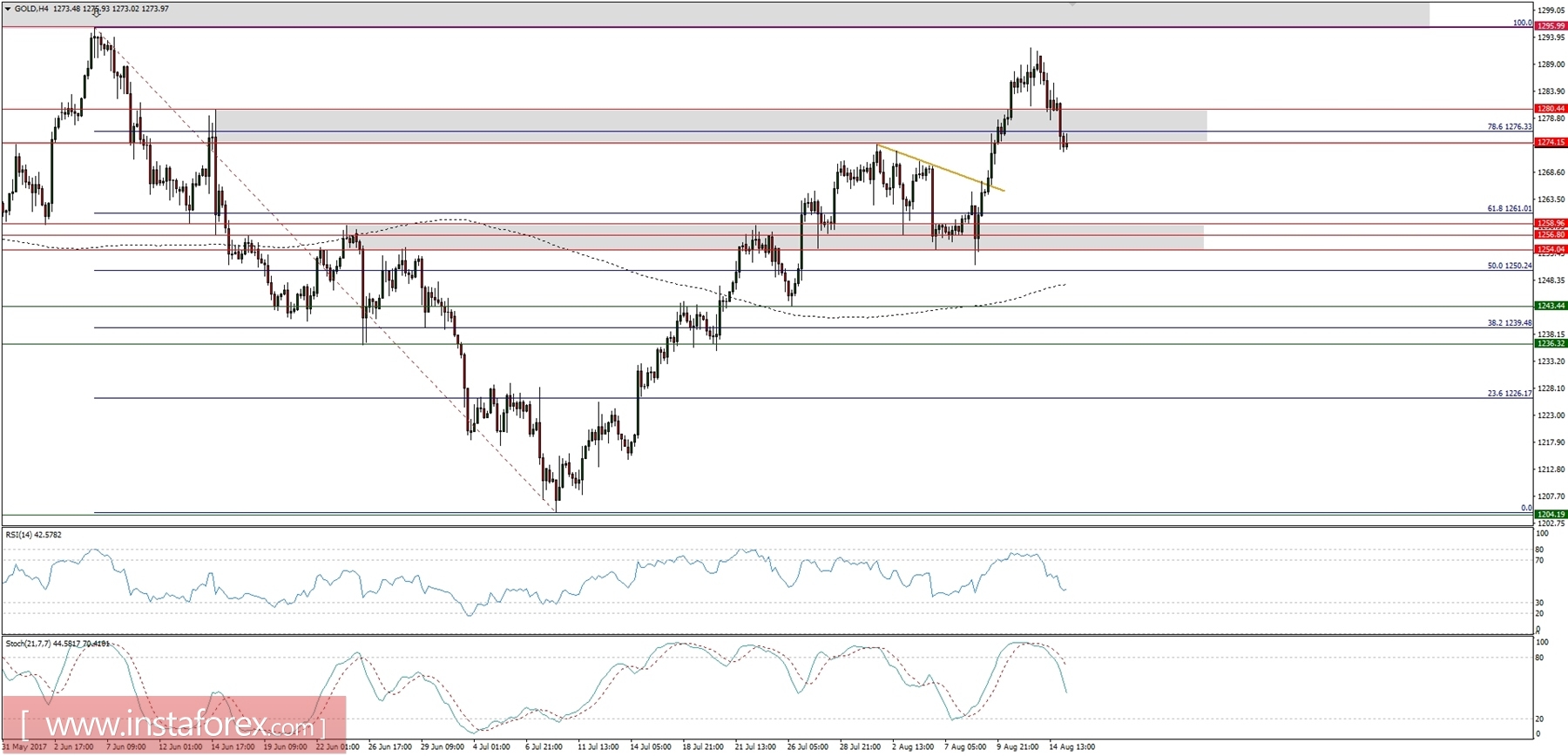The width and height of the screenshot is (1568, 756).
Task: Click the 2 Aug 13:00 time label
Action: tap(912, 746)
